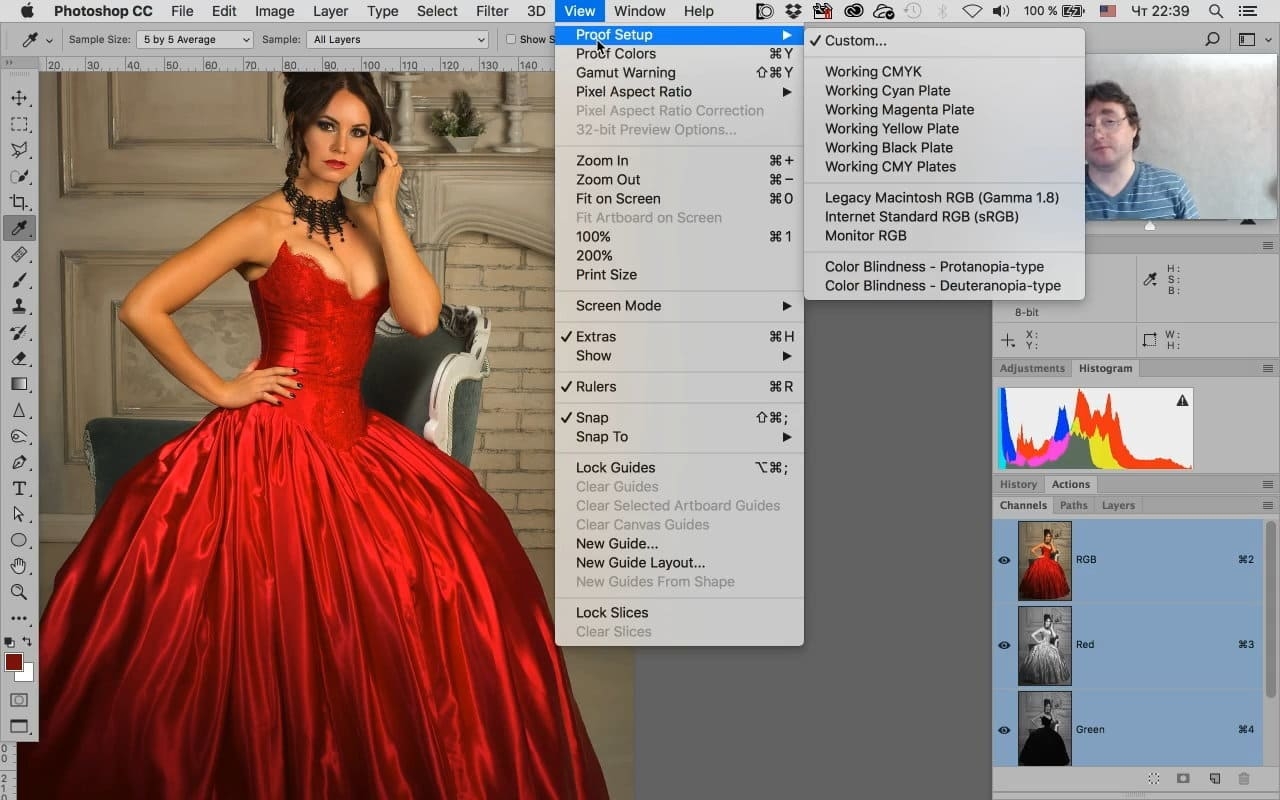Select the Zoom tool
Image resolution: width=1280 pixels, height=800 pixels.
click(19, 592)
